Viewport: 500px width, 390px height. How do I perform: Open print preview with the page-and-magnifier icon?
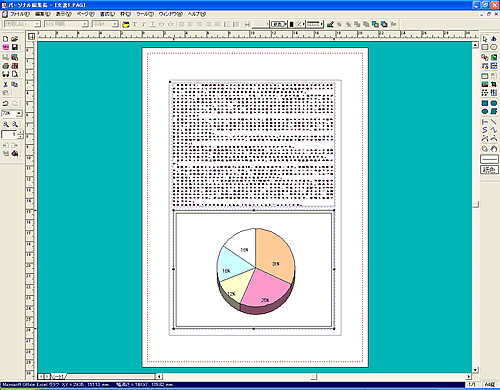pos(15,74)
